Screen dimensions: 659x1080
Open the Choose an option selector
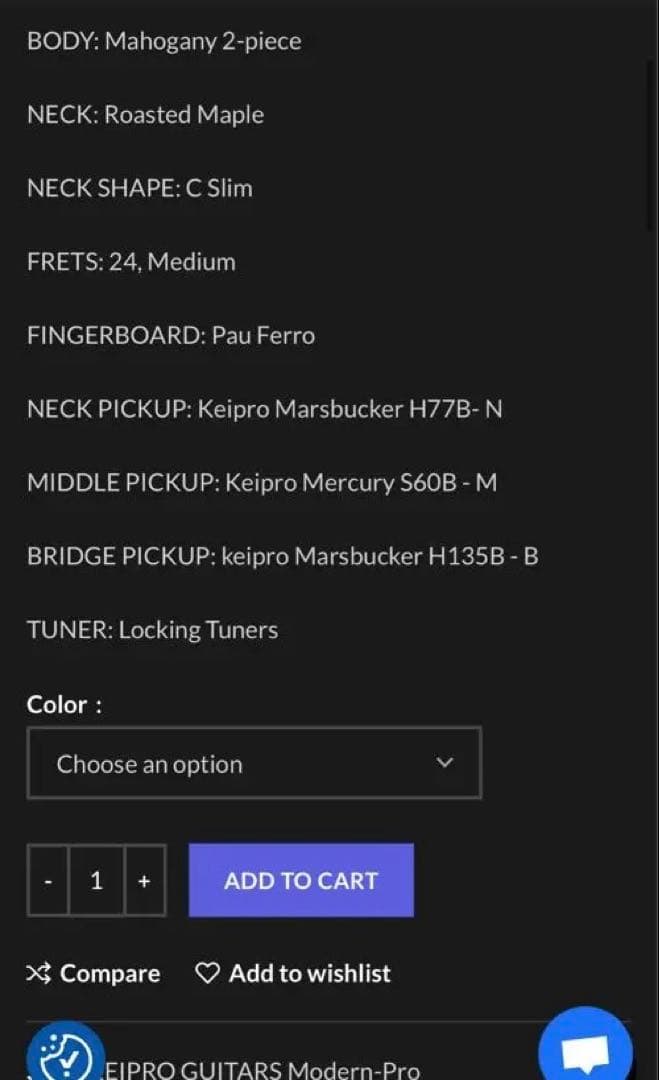tap(254, 763)
